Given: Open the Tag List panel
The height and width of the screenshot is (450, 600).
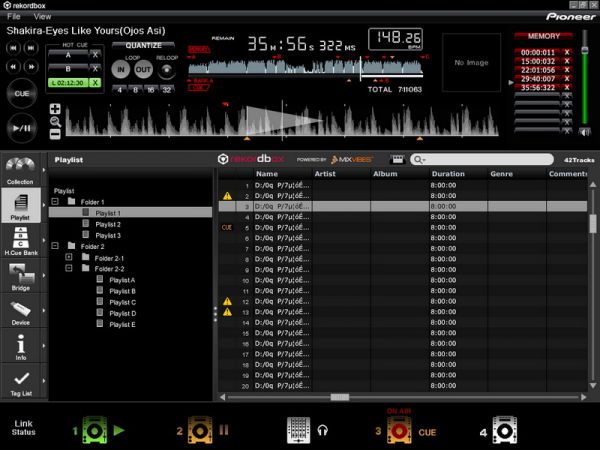Looking at the screenshot, I should pyautogui.click(x=21, y=382).
